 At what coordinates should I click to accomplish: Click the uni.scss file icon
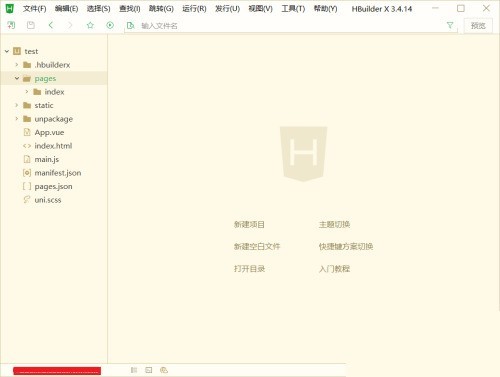(x=27, y=200)
